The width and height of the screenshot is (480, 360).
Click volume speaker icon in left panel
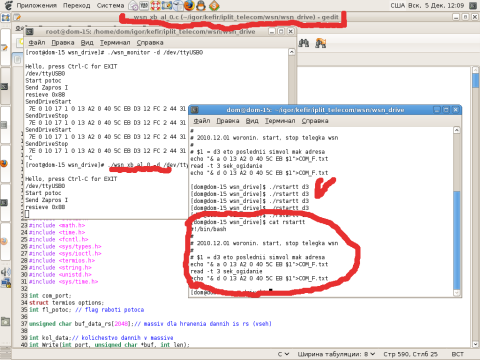[x=5, y=272]
